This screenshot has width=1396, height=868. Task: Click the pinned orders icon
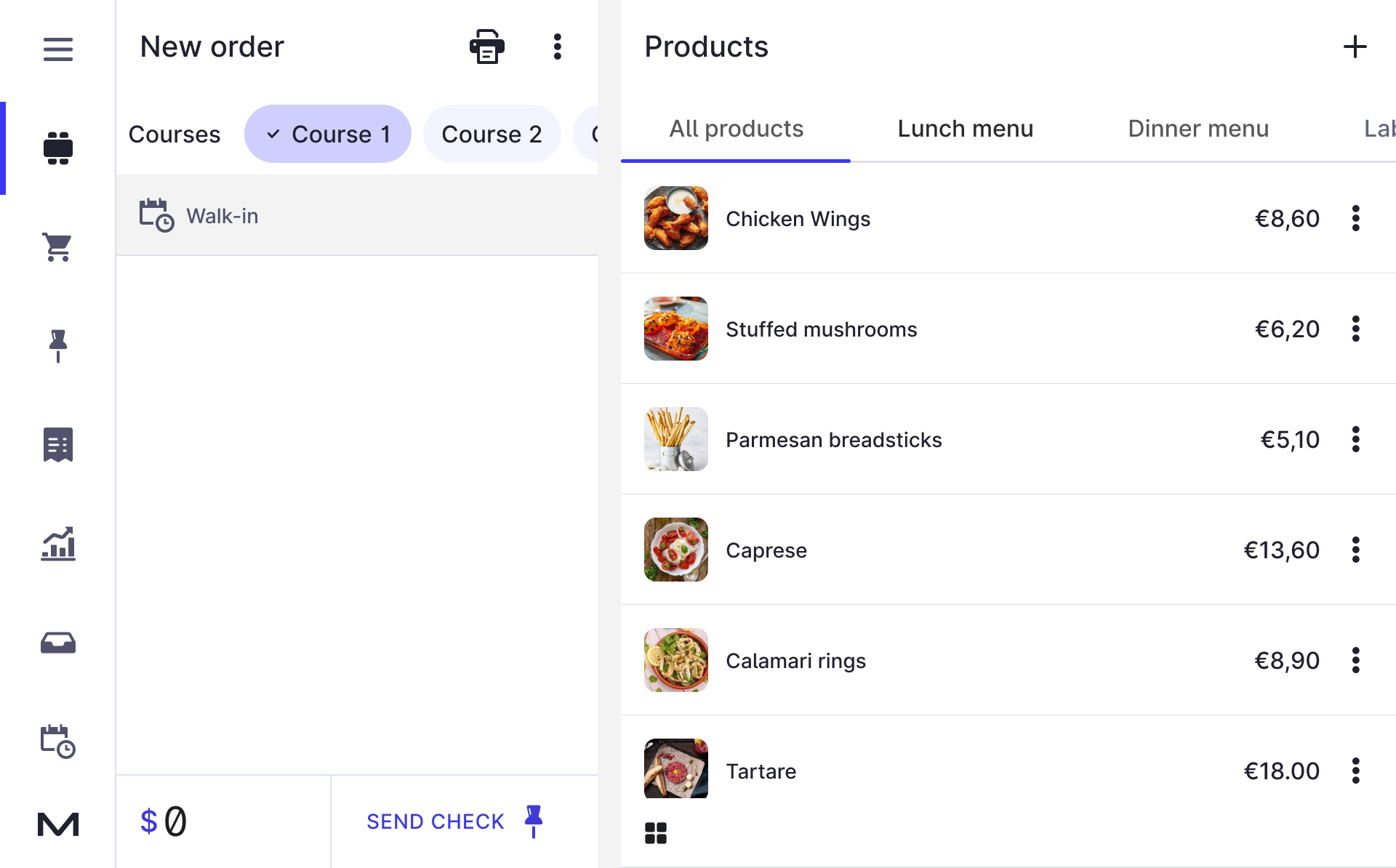point(57,346)
